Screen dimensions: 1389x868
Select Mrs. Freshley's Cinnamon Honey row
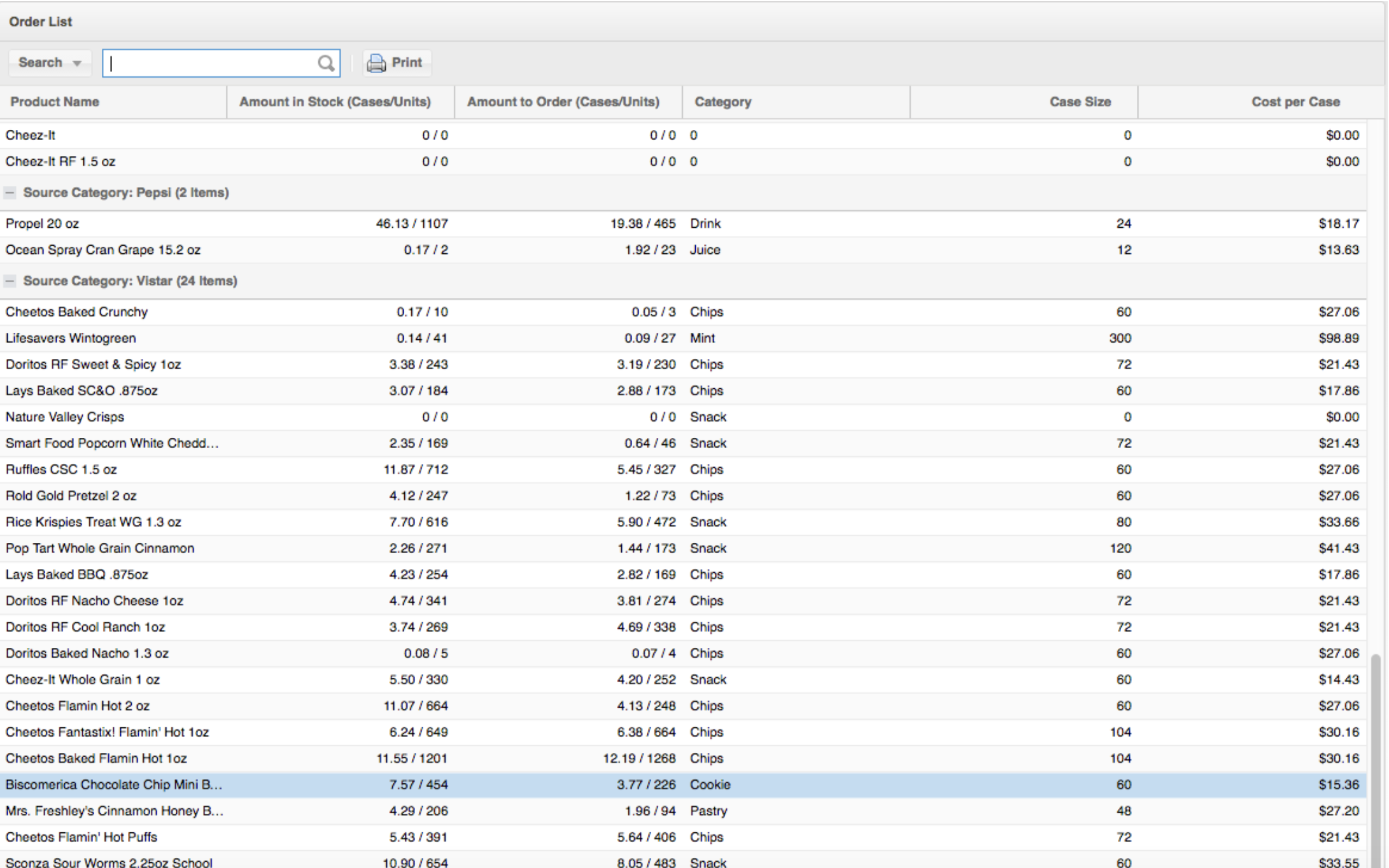(683, 811)
